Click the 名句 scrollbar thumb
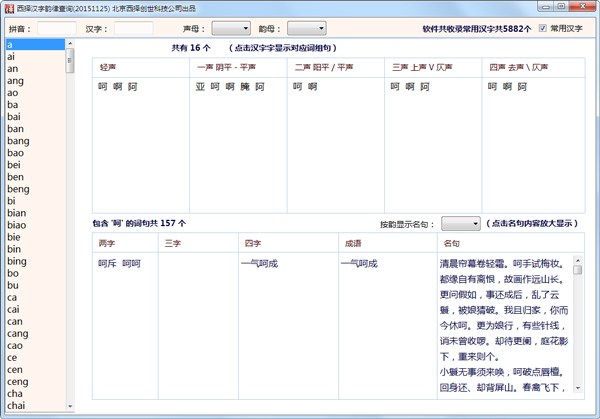600x419 pixels. [x=578, y=270]
